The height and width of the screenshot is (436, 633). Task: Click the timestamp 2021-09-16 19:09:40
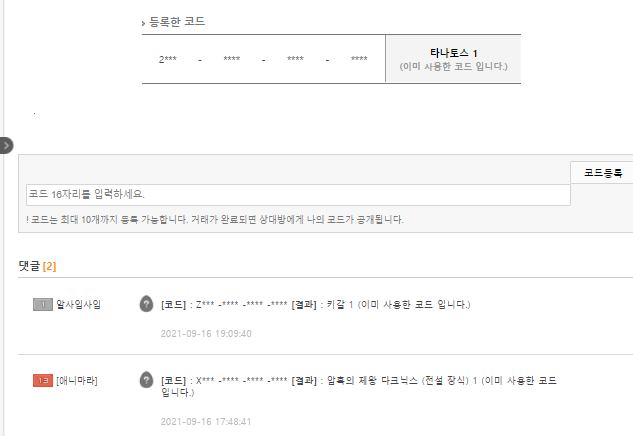pyautogui.click(x=205, y=333)
